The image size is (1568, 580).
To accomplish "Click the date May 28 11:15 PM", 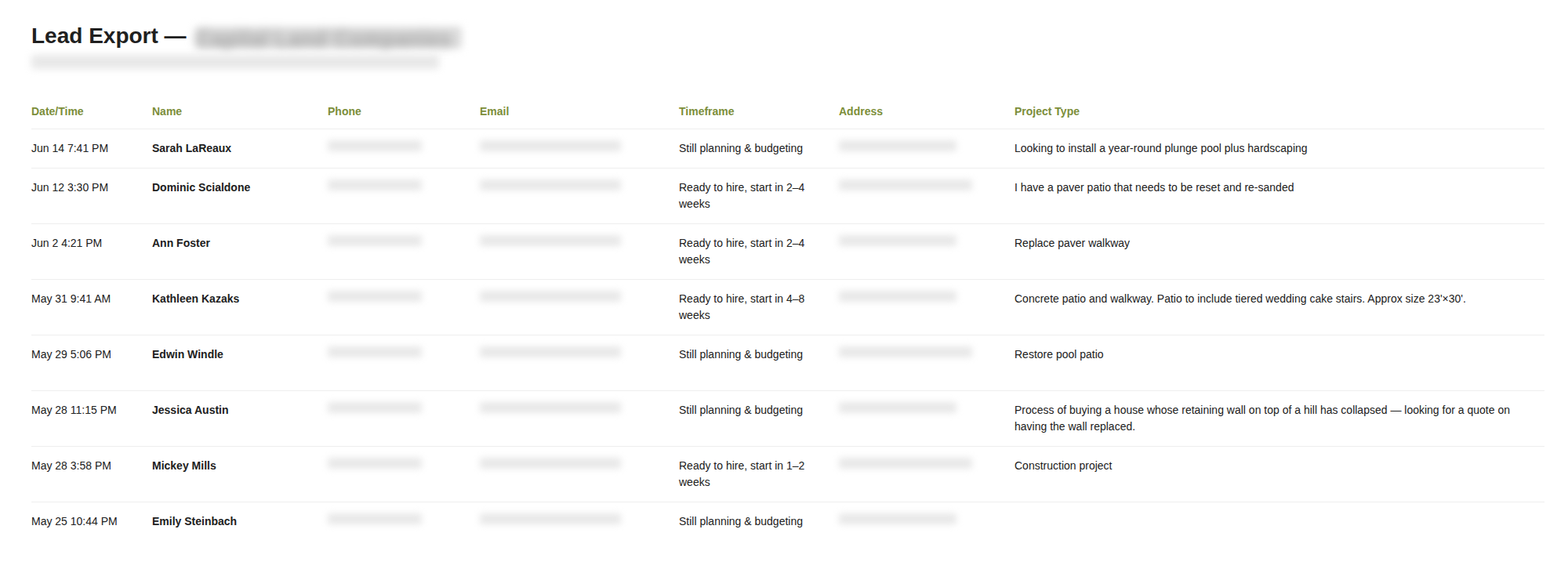I will (74, 410).
